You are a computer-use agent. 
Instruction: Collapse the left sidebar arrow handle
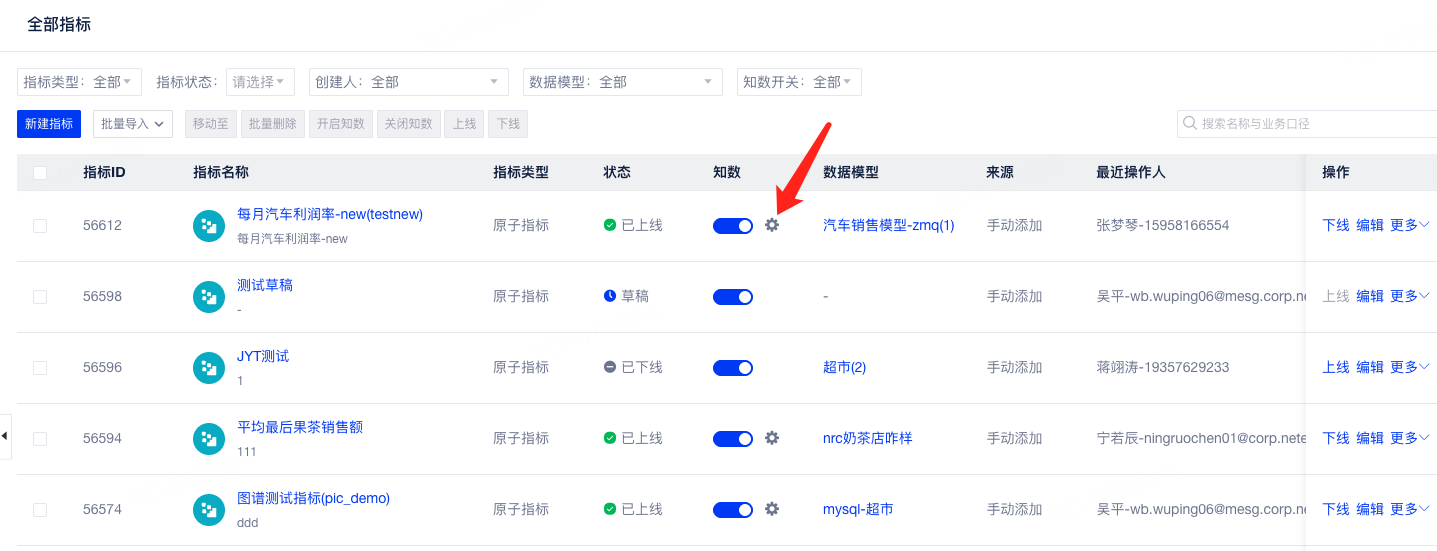[5, 436]
